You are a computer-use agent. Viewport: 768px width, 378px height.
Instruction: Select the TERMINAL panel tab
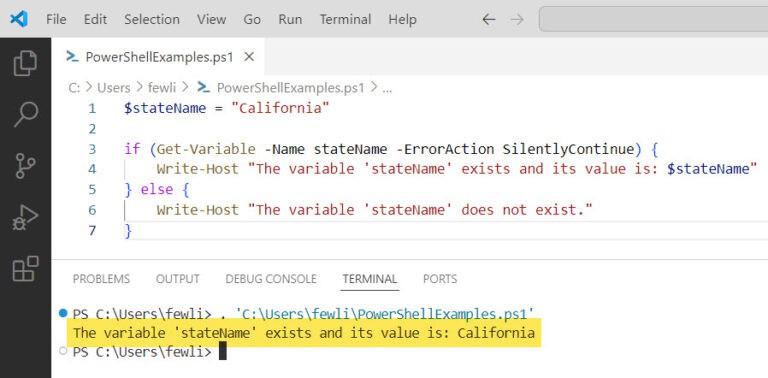click(370, 279)
